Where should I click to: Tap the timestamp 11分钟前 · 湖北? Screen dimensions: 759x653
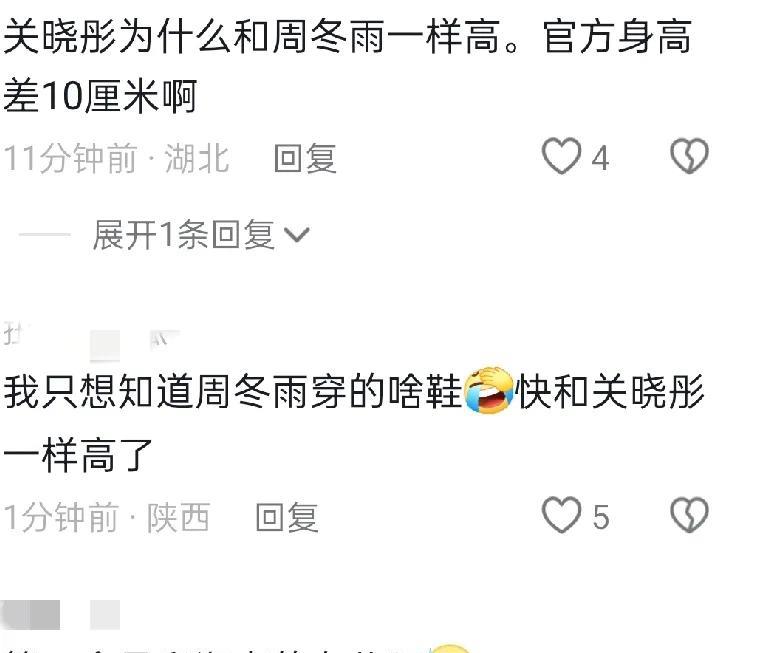click(116, 158)
